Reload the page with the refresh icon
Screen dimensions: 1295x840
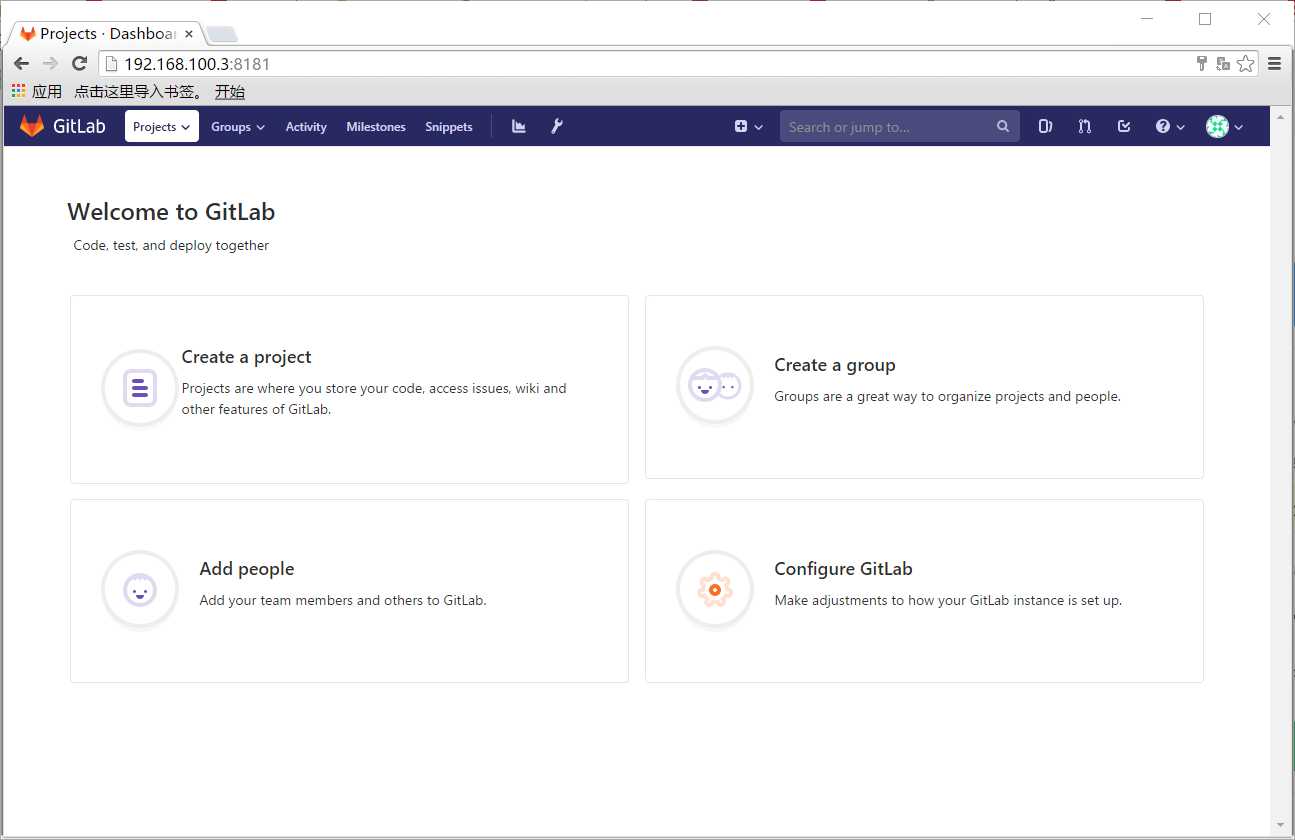pos(80,64)
